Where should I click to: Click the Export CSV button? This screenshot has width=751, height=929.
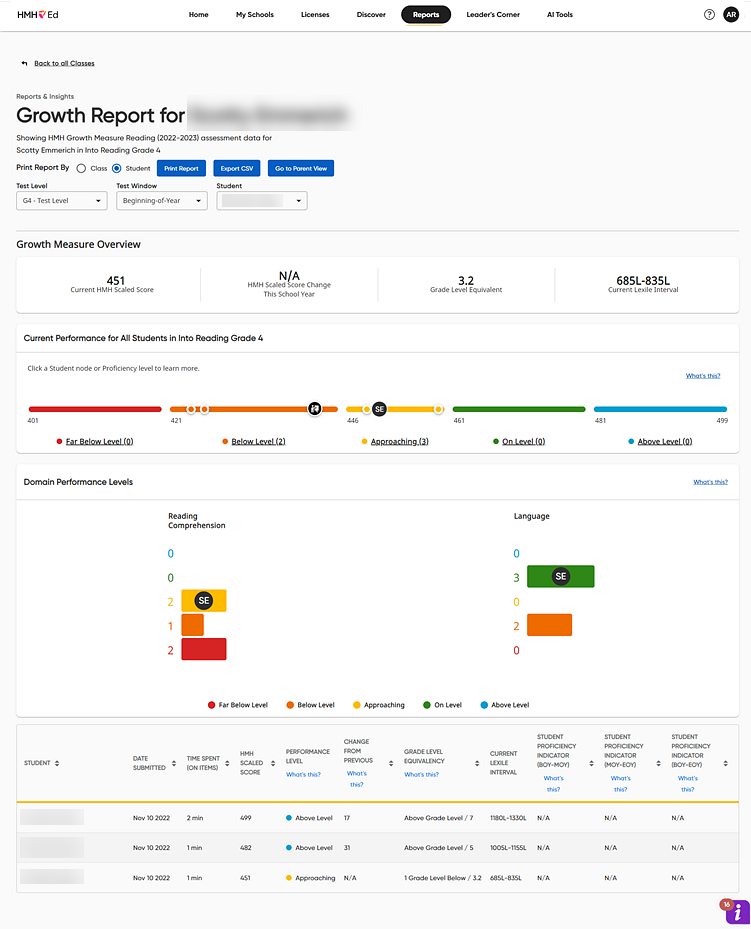pyautogui.click(x=237, y=168)
